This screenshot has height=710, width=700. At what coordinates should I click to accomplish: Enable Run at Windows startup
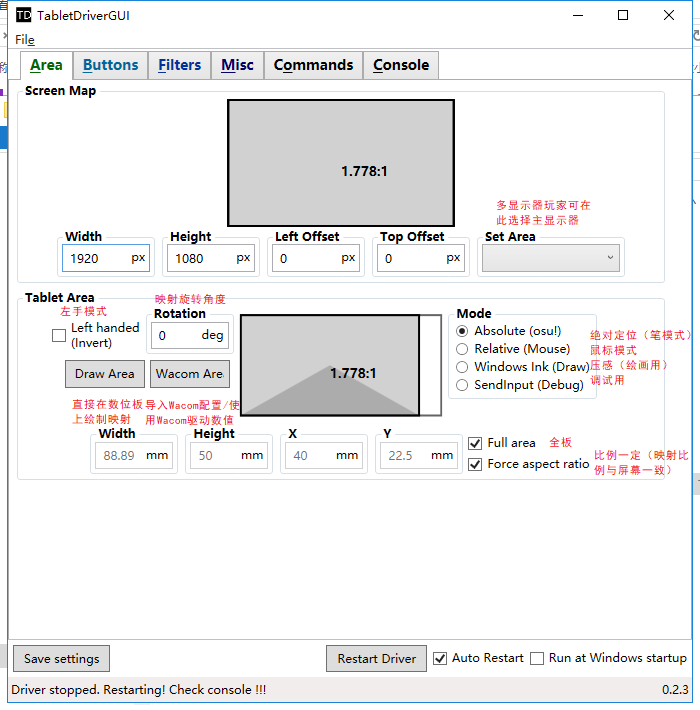point(537,658)
